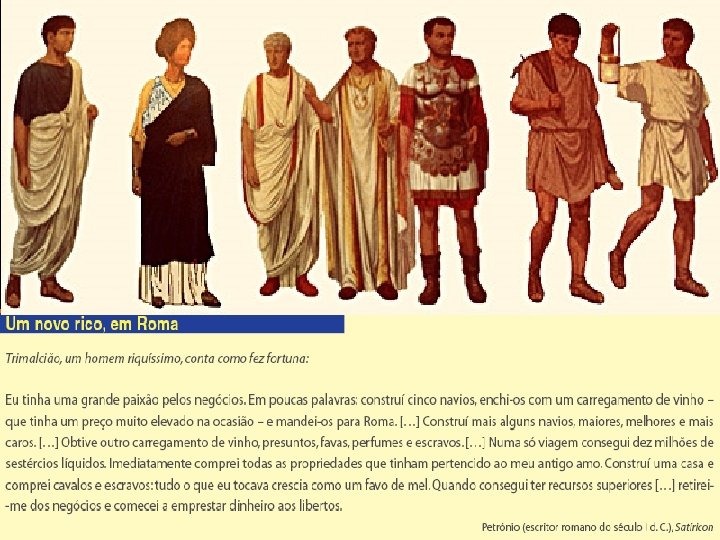The height and width of the screenshot is (540, 720).
Task: Click the general's brown leather boots
Action: (451, 277)
